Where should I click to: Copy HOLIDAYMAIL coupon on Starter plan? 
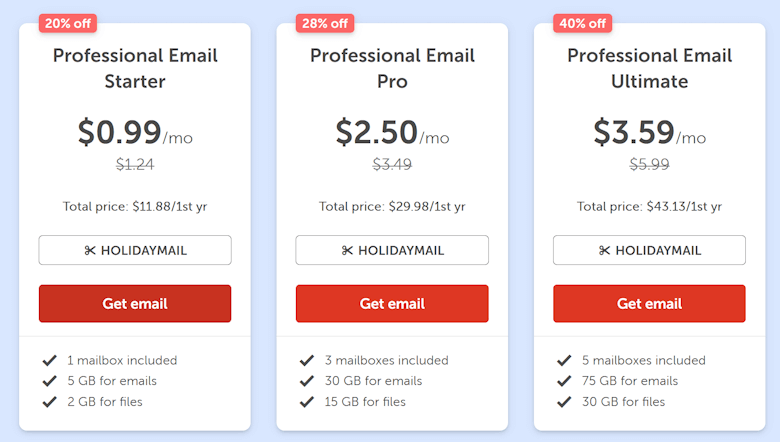pos(135,250)
